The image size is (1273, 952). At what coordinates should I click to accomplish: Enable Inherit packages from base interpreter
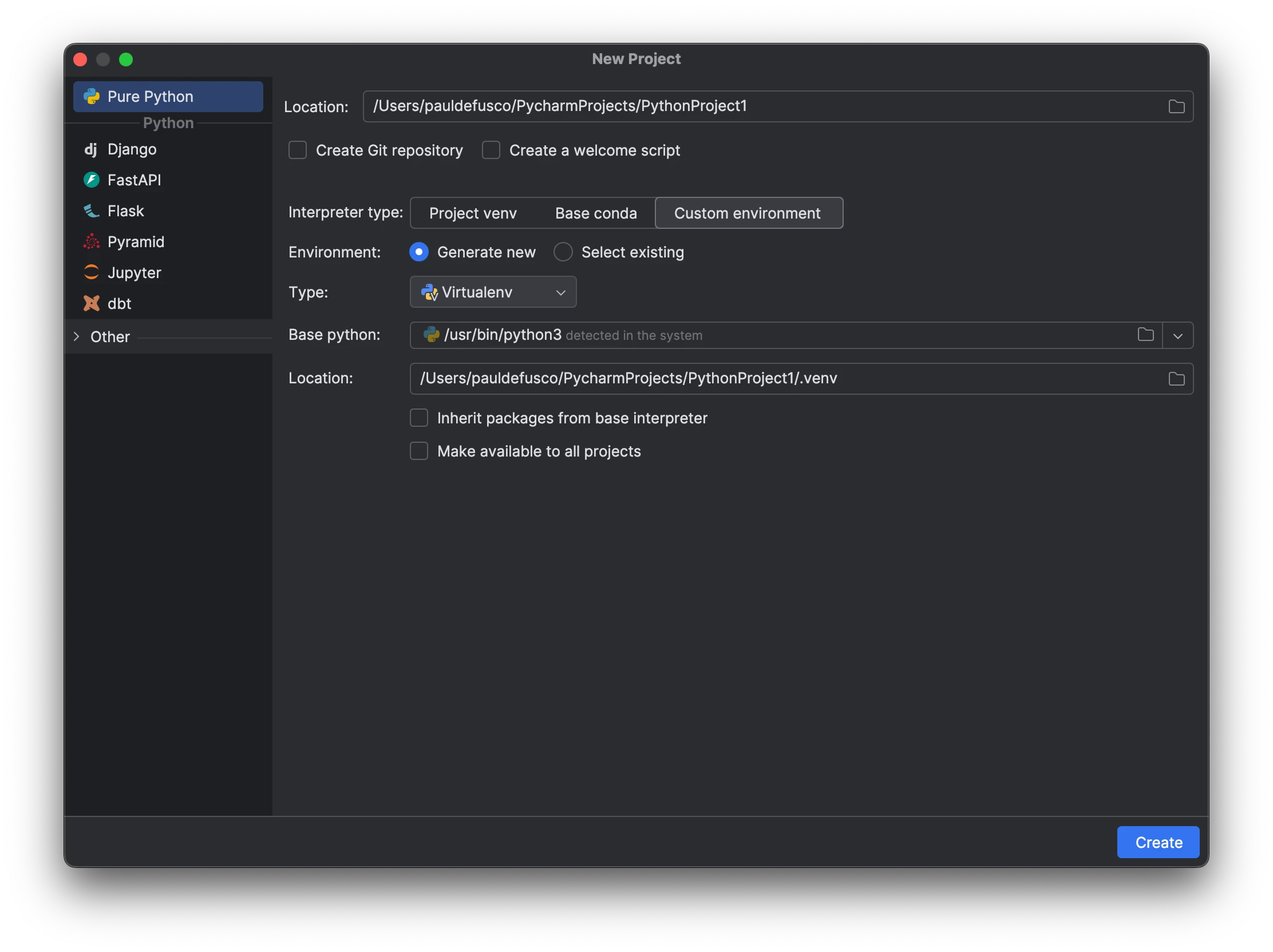tap(419, 418)
